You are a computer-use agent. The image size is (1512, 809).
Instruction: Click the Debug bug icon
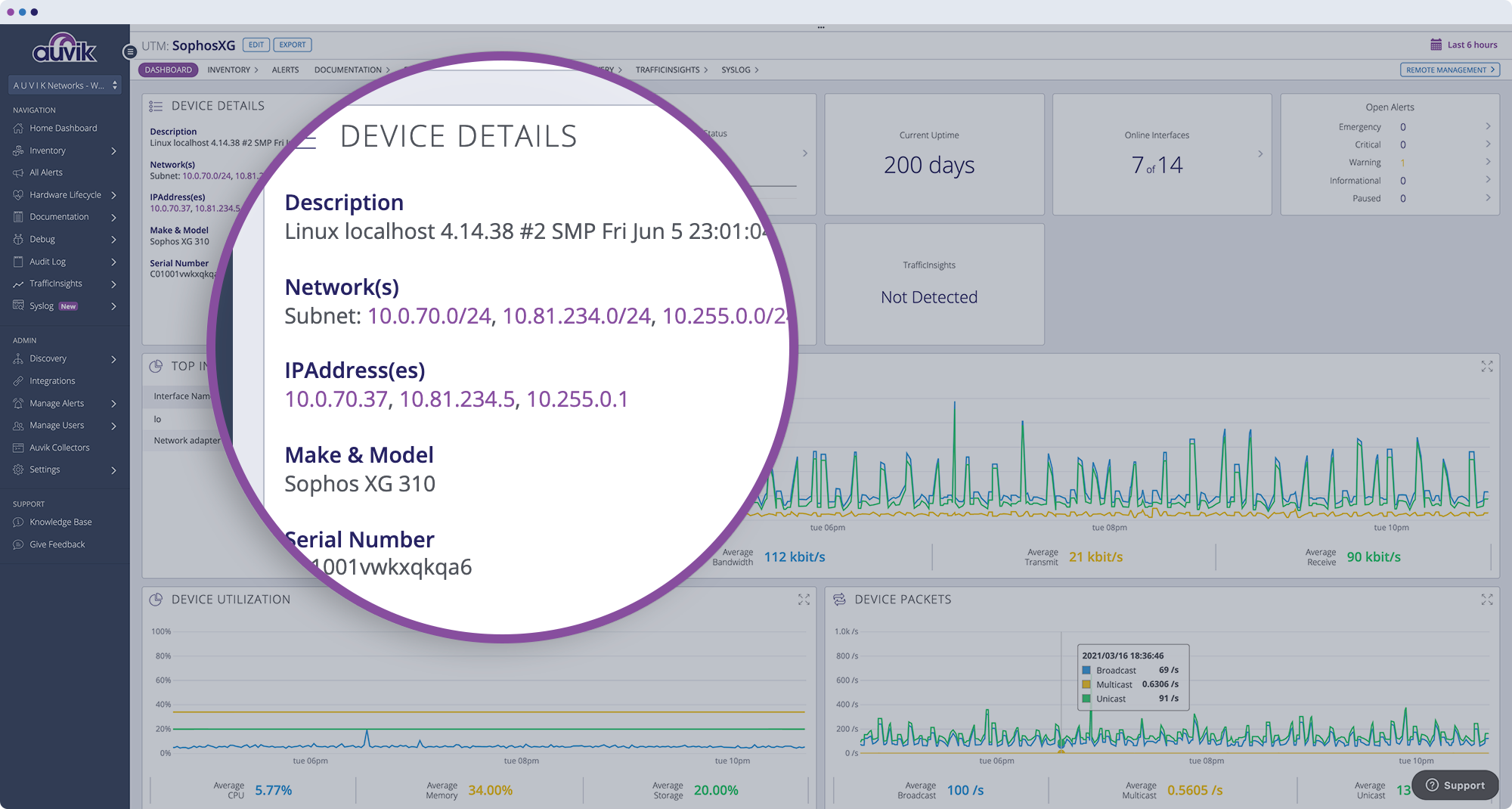[19, 239]
